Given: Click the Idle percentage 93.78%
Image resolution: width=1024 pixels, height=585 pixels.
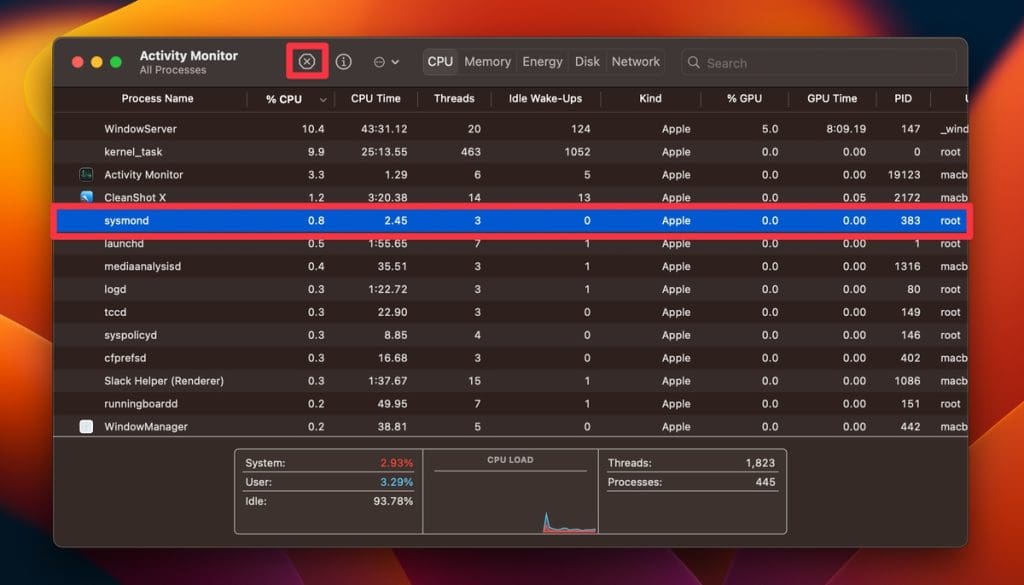Looking at the screenshot, I should [393, 501].
